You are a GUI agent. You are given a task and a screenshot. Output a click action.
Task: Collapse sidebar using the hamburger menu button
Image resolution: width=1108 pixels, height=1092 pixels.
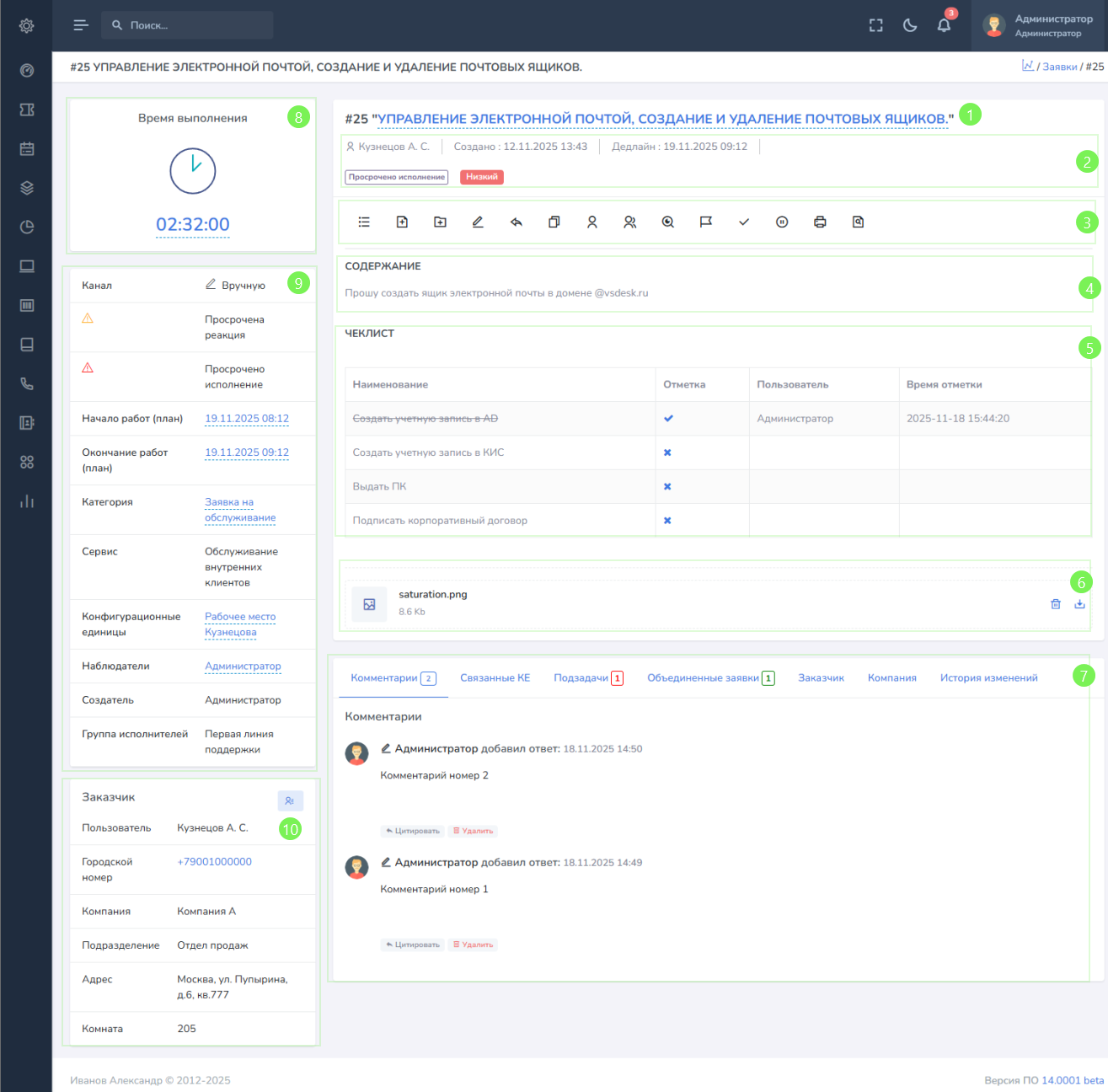coord(81,25)
